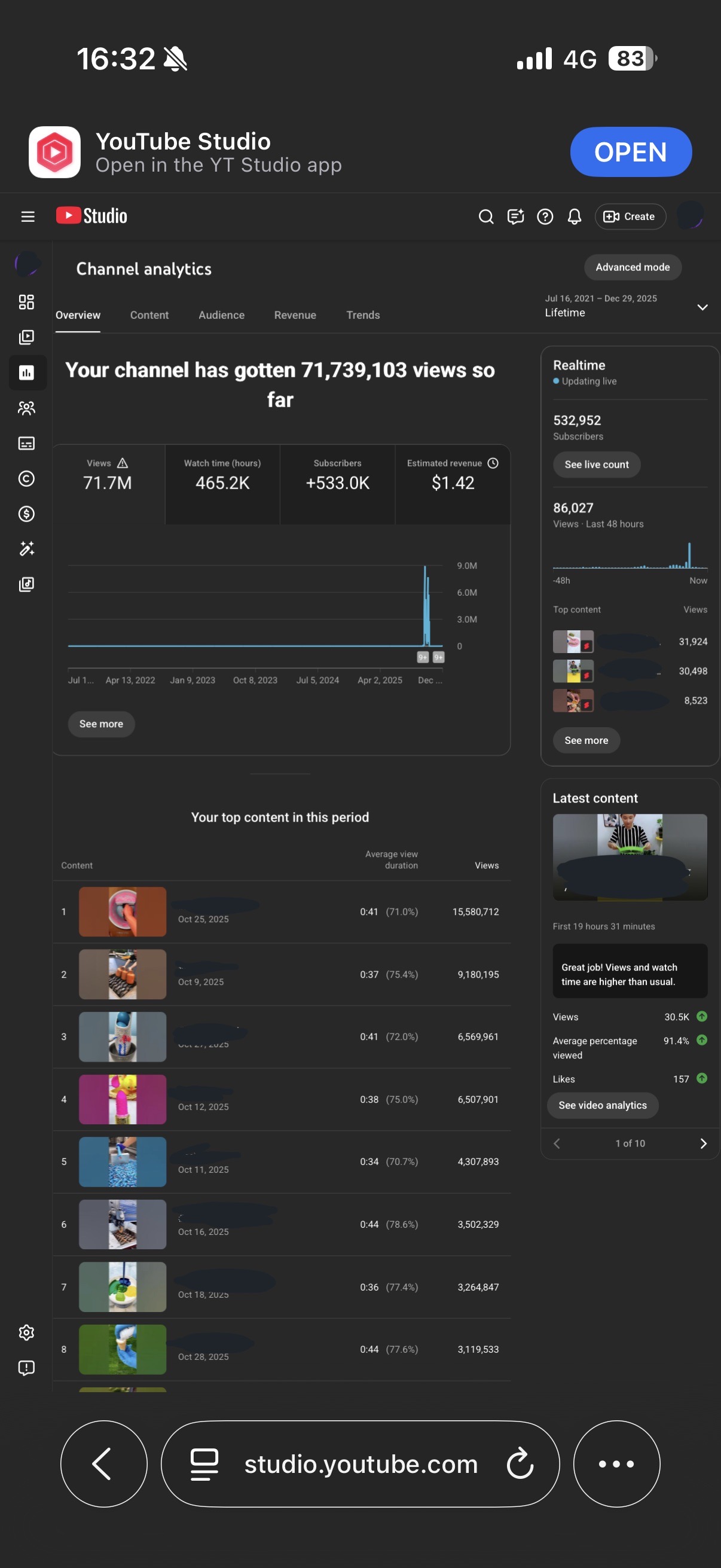Switch to the Revenue tab
This screenshot has height=1568, width=721.
tap(295, 315)
